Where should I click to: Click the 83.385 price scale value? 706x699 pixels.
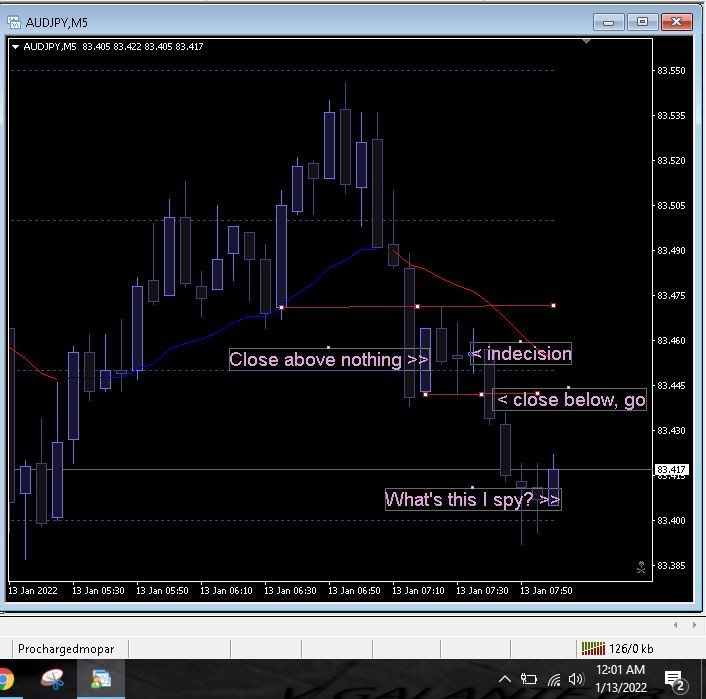pos(671,566)
